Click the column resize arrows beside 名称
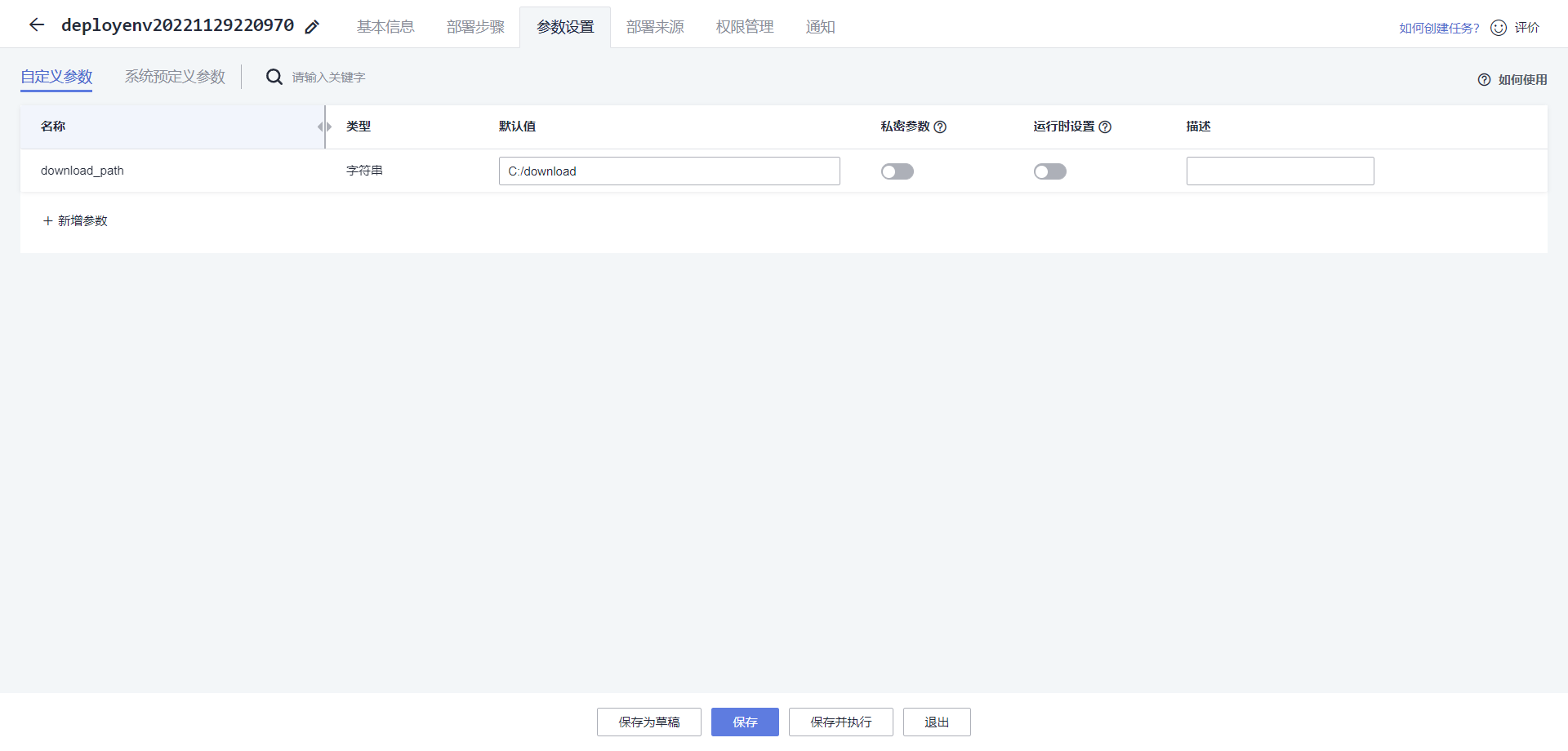This screenshot has height=751, width=1568. (x=323, y=127)
